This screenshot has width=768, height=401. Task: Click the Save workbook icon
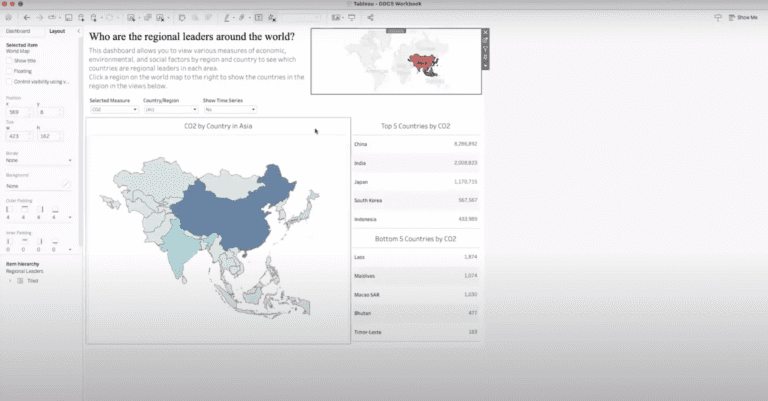(69, 18)
